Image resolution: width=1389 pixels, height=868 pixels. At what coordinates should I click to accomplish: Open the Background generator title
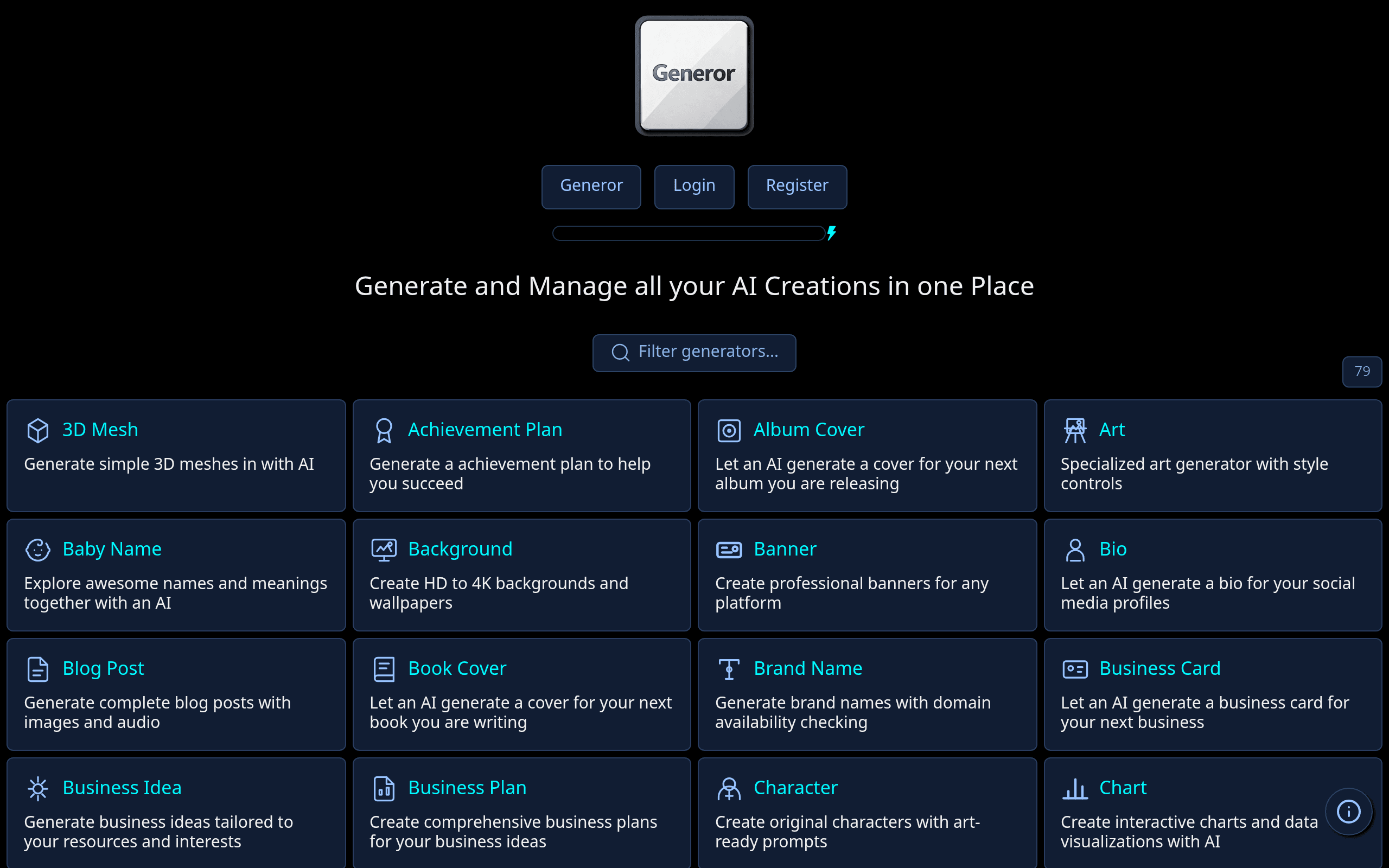tap(460, 549)
